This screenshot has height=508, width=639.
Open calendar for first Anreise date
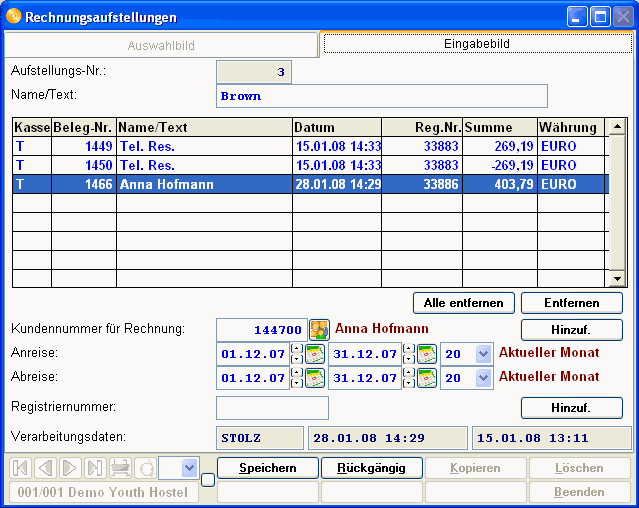click(x=315, y=354)
